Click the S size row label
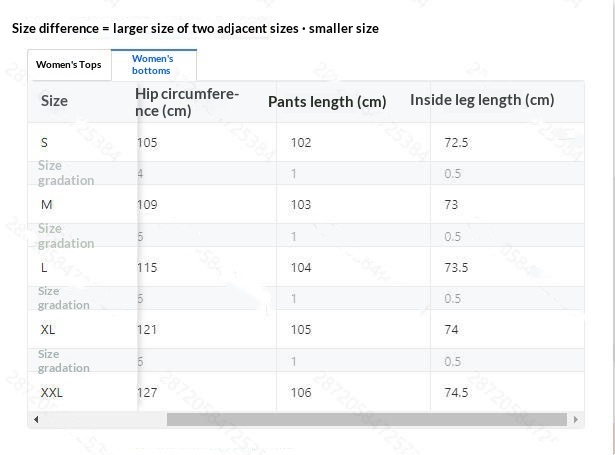The height and width of the screenshot is (455, 615). [44, 143]
